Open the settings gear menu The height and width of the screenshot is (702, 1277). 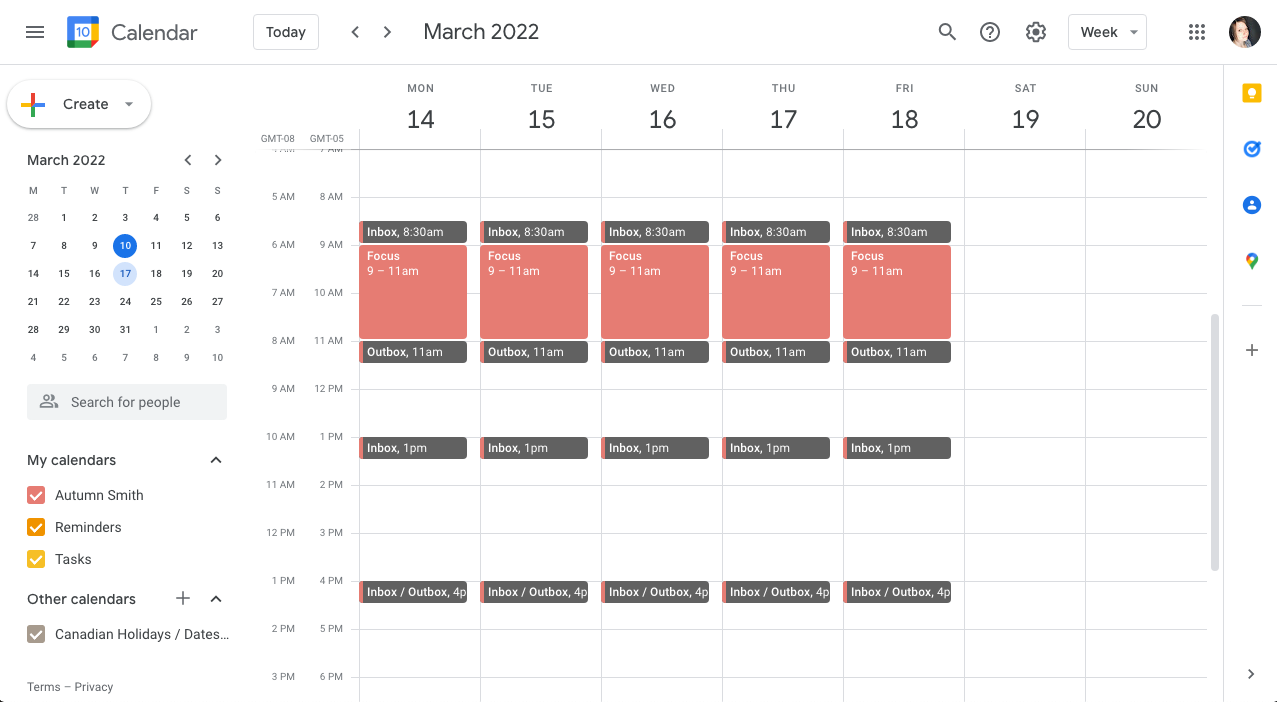1036,32
